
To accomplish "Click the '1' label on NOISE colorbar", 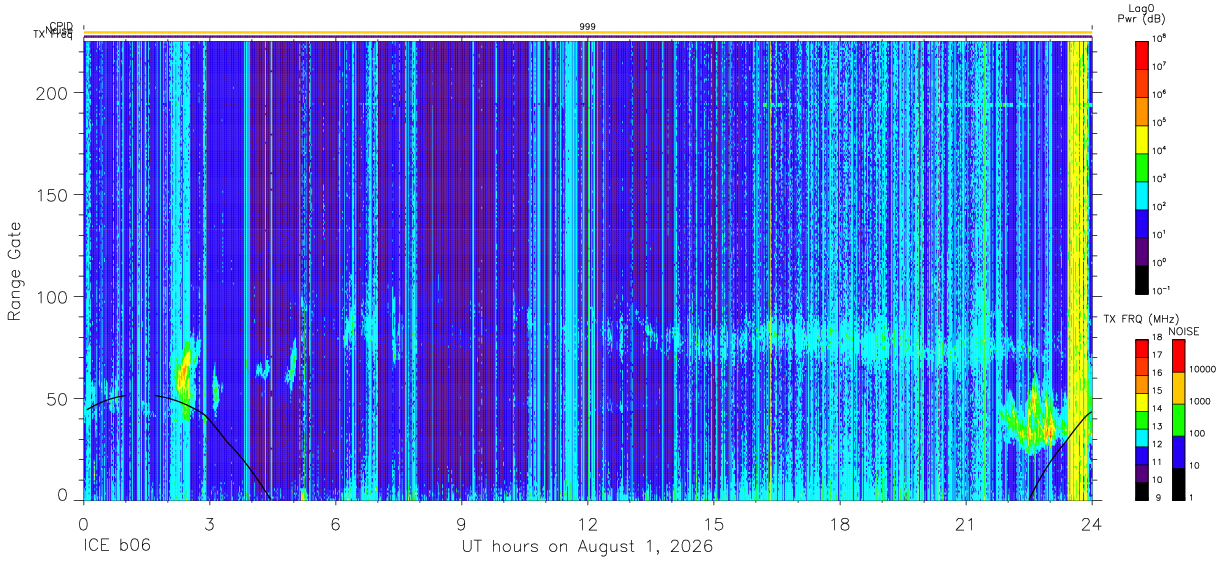I will click(1191, 498).
